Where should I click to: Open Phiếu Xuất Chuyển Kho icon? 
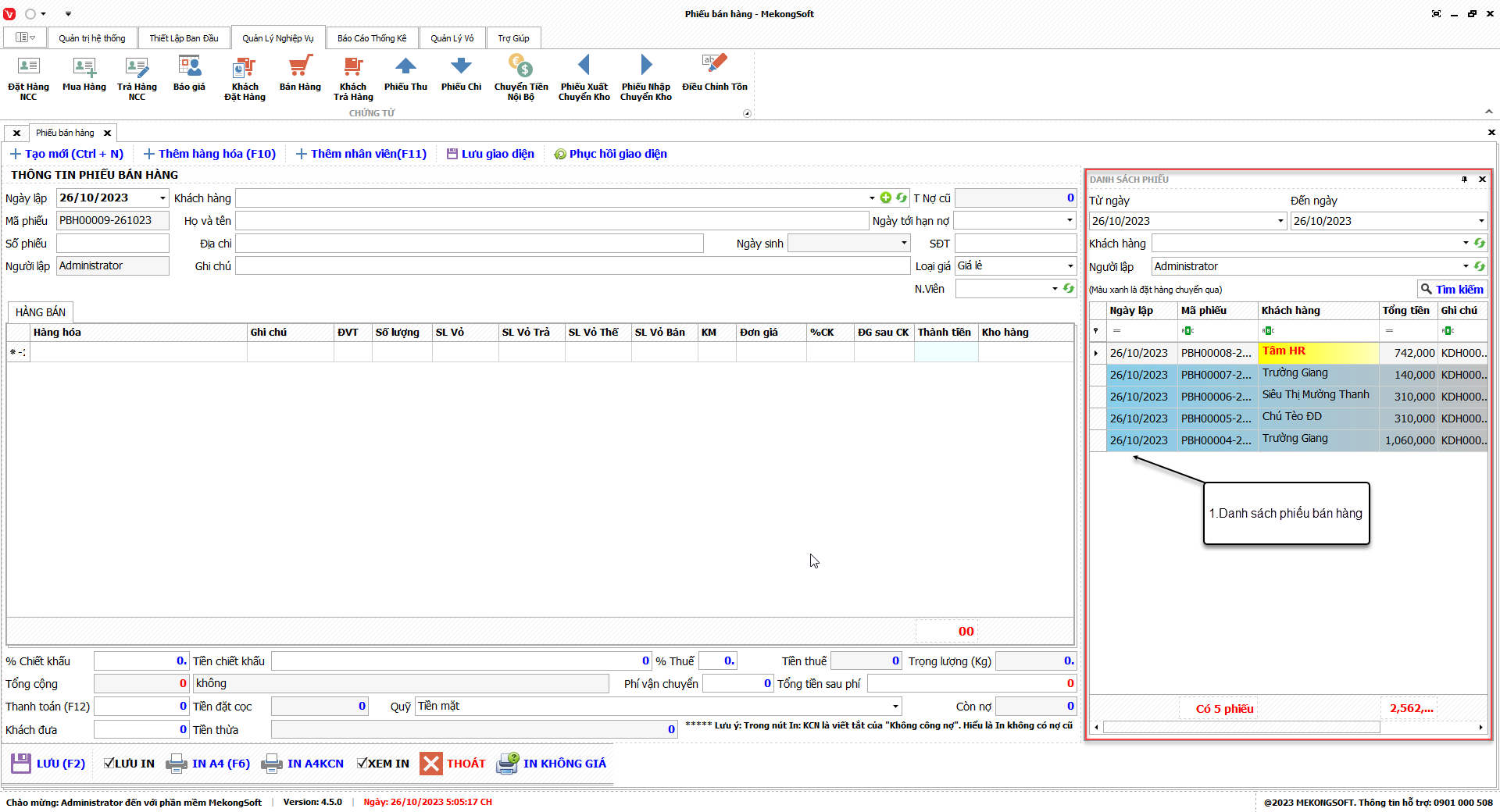point(584,66)
